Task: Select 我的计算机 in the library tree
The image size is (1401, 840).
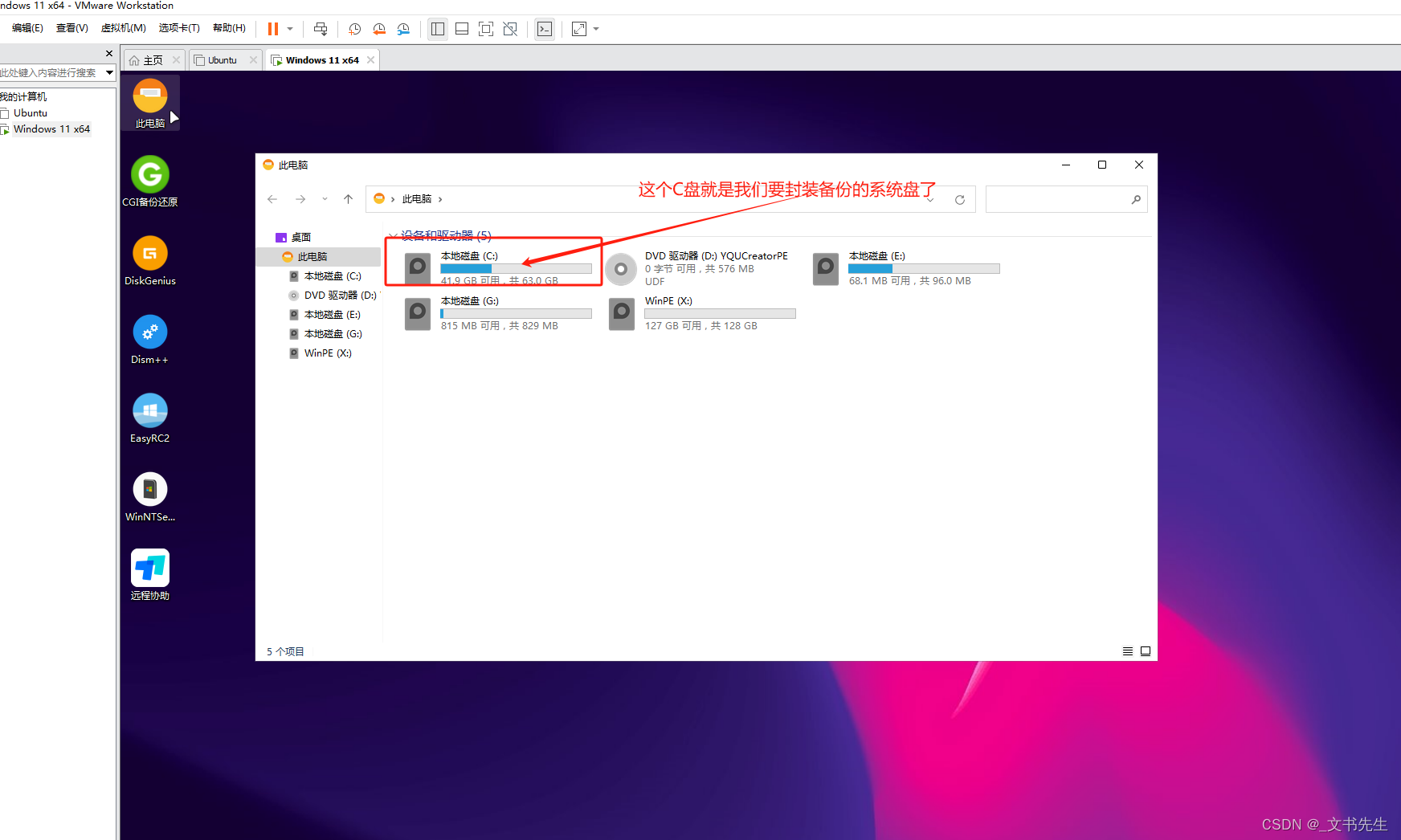Action: click(x=23, y=97)
